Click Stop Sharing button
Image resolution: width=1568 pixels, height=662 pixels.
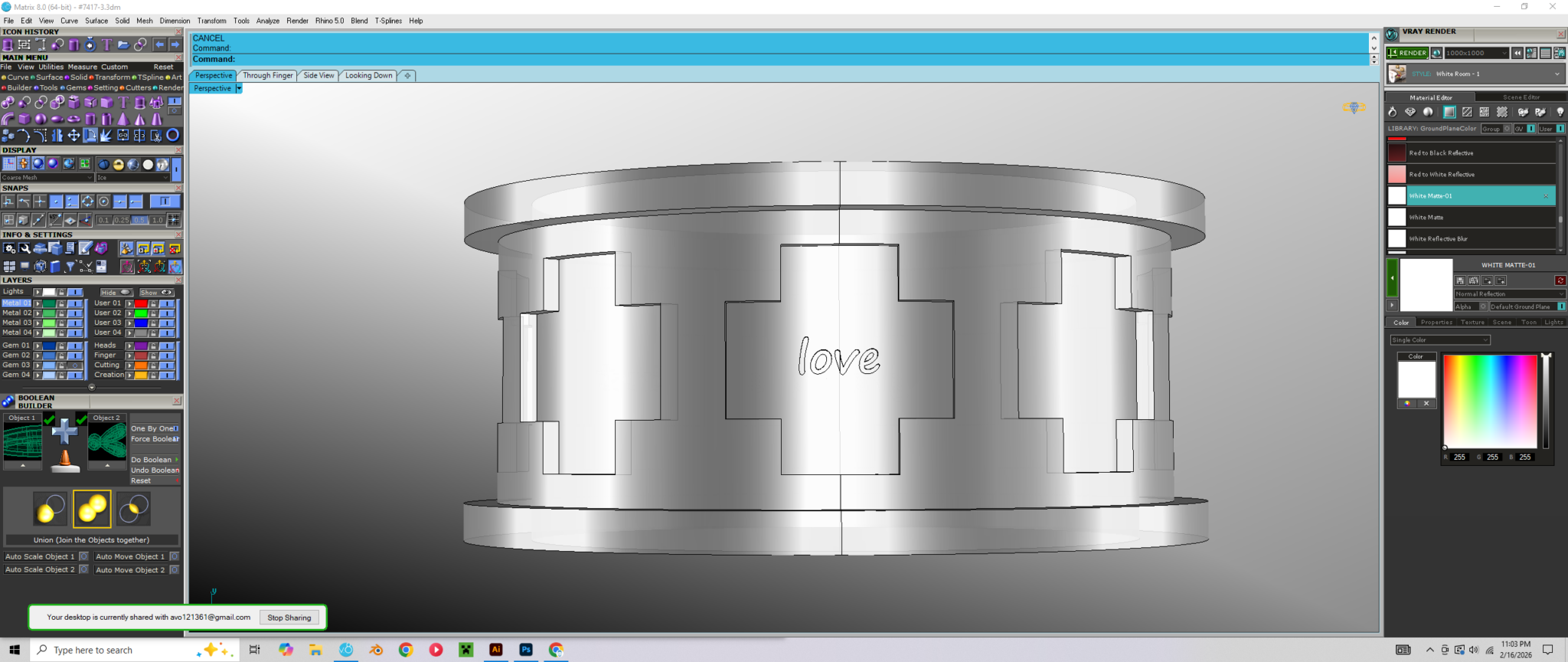[x=289, y=618]
